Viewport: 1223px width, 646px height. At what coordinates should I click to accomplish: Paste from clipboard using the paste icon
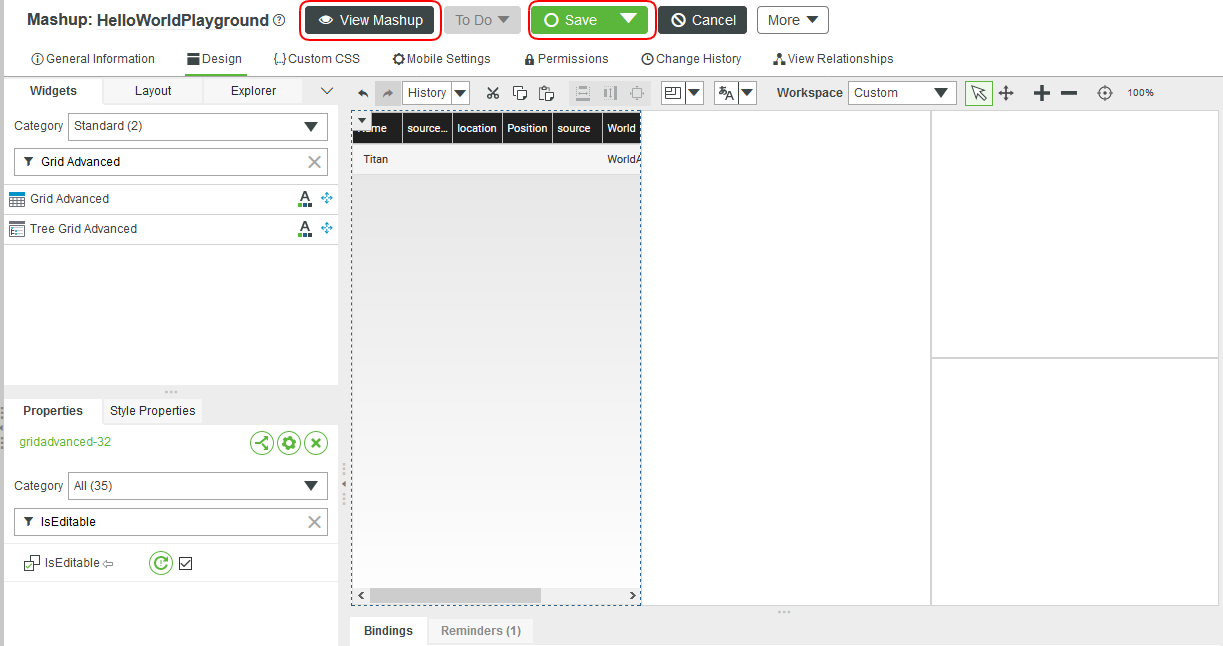tap(546, 92)
